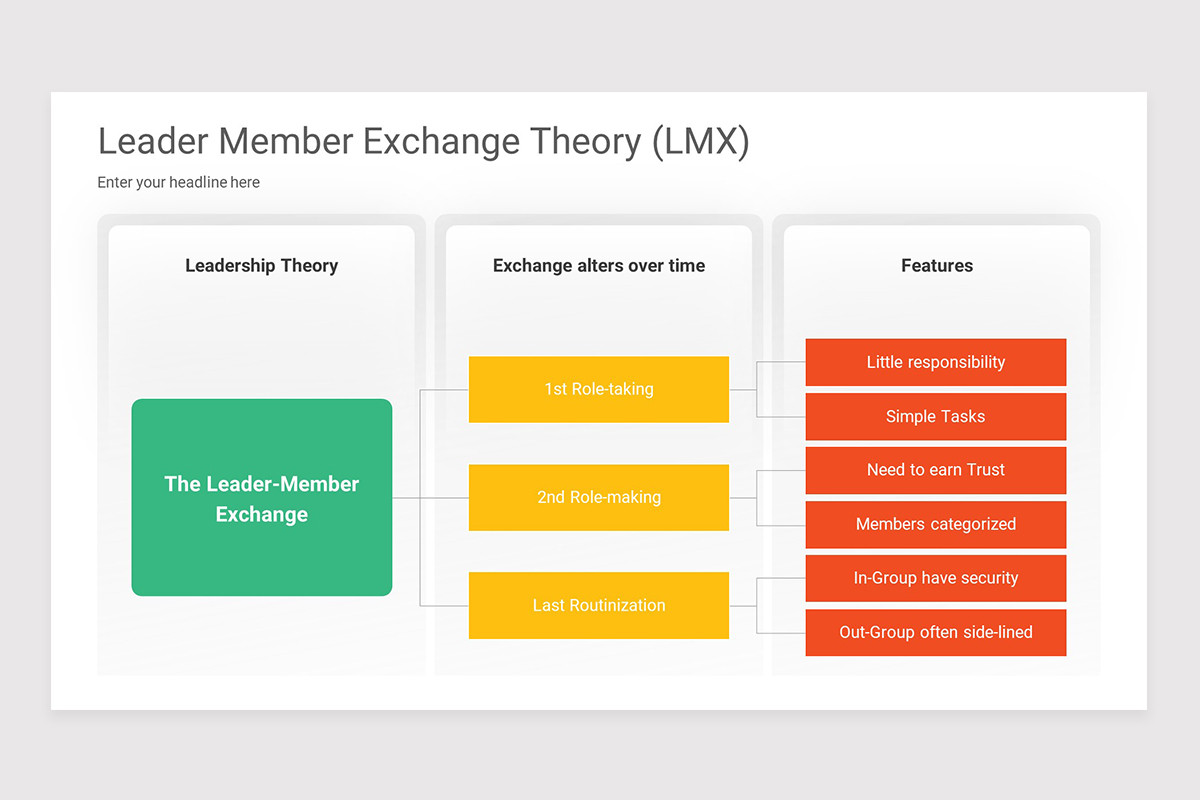Select the 'Exchange alters over time' heading

click(598, 266)
